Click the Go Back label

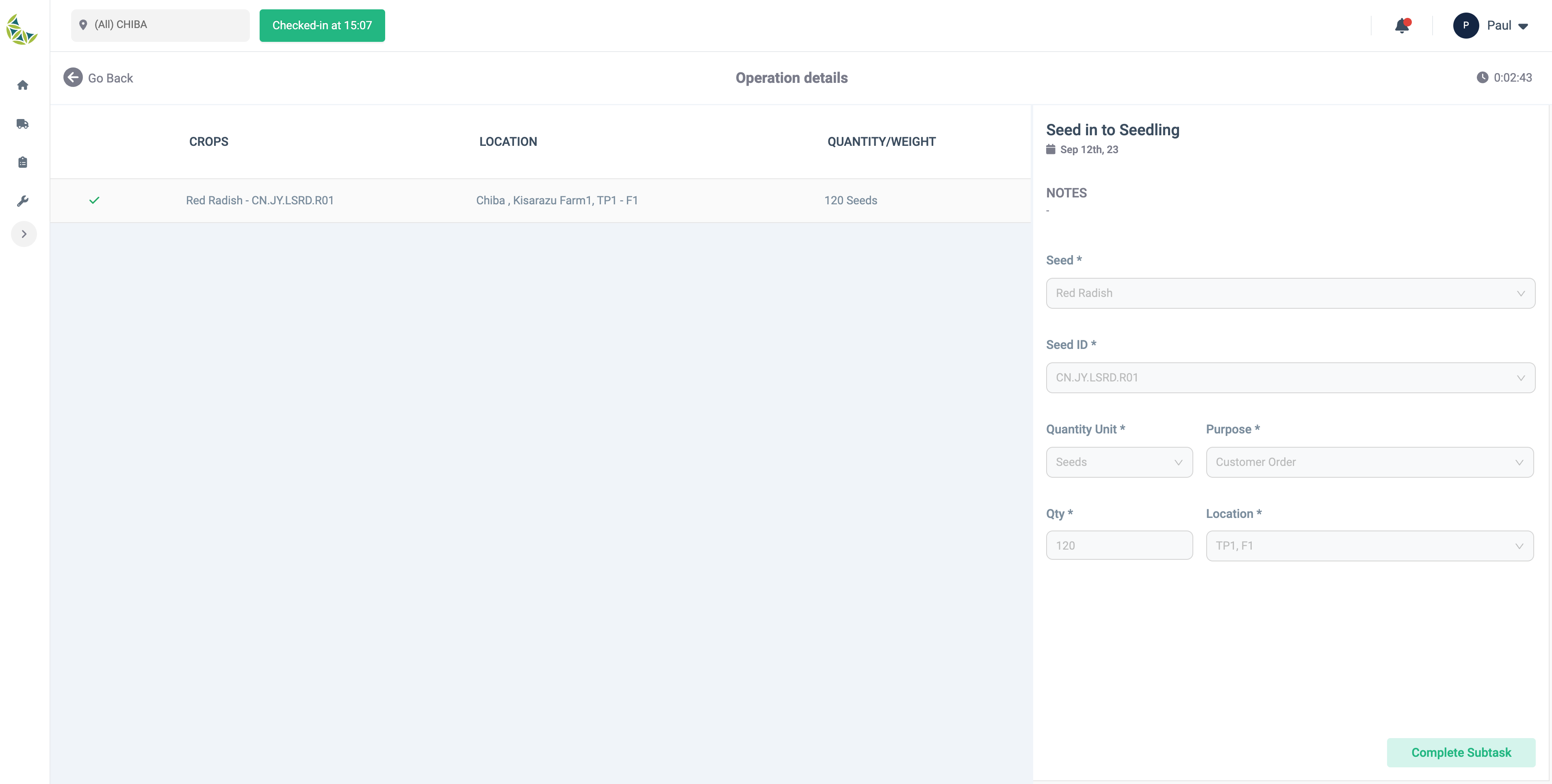coord(110,78)
